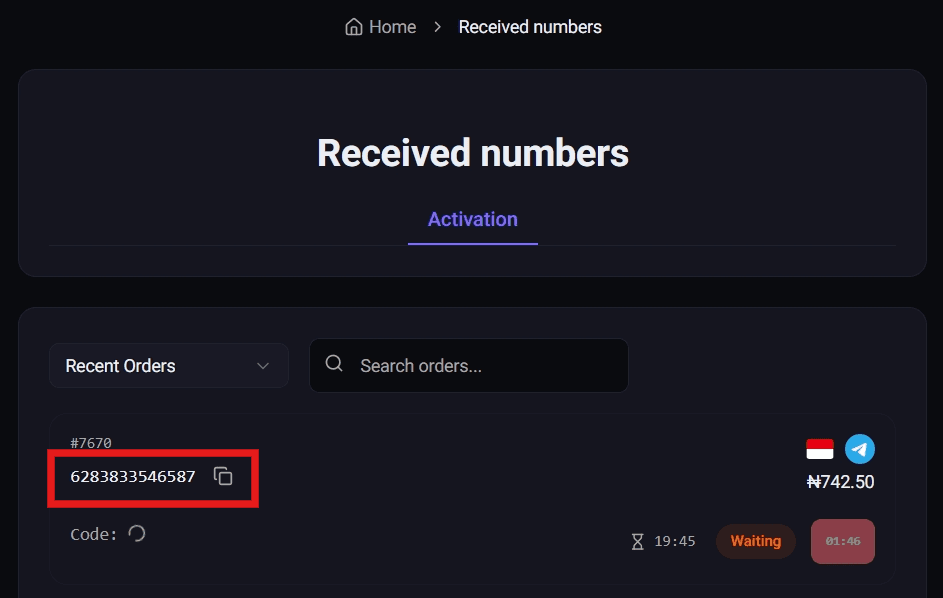Select phone number 6283833546587
Viewport: 943px width, 598px height.
(133, 477)
